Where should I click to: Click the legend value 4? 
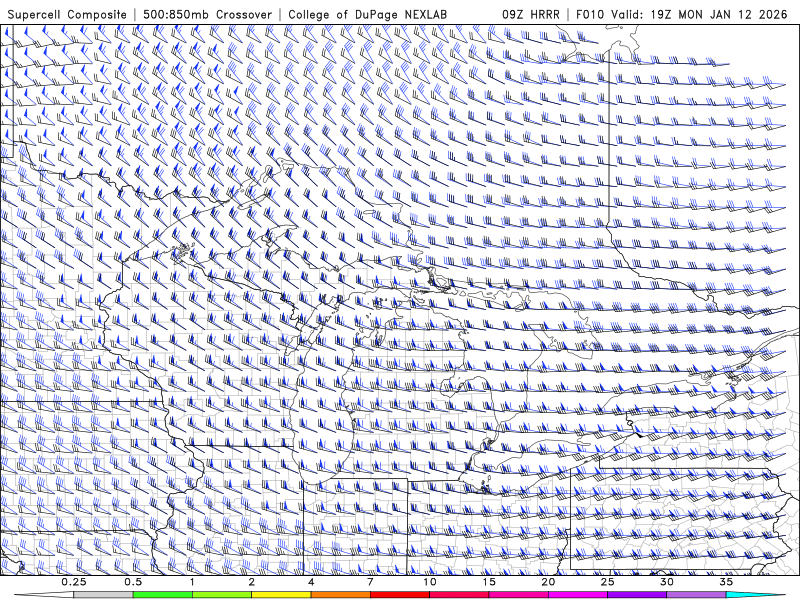coord(311,582)
